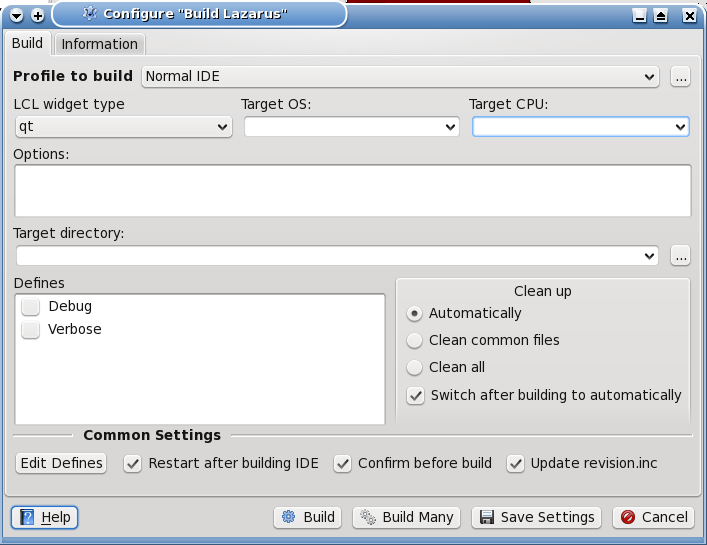Click inside the Options text field
707x545 pixels.
[353, 191]
